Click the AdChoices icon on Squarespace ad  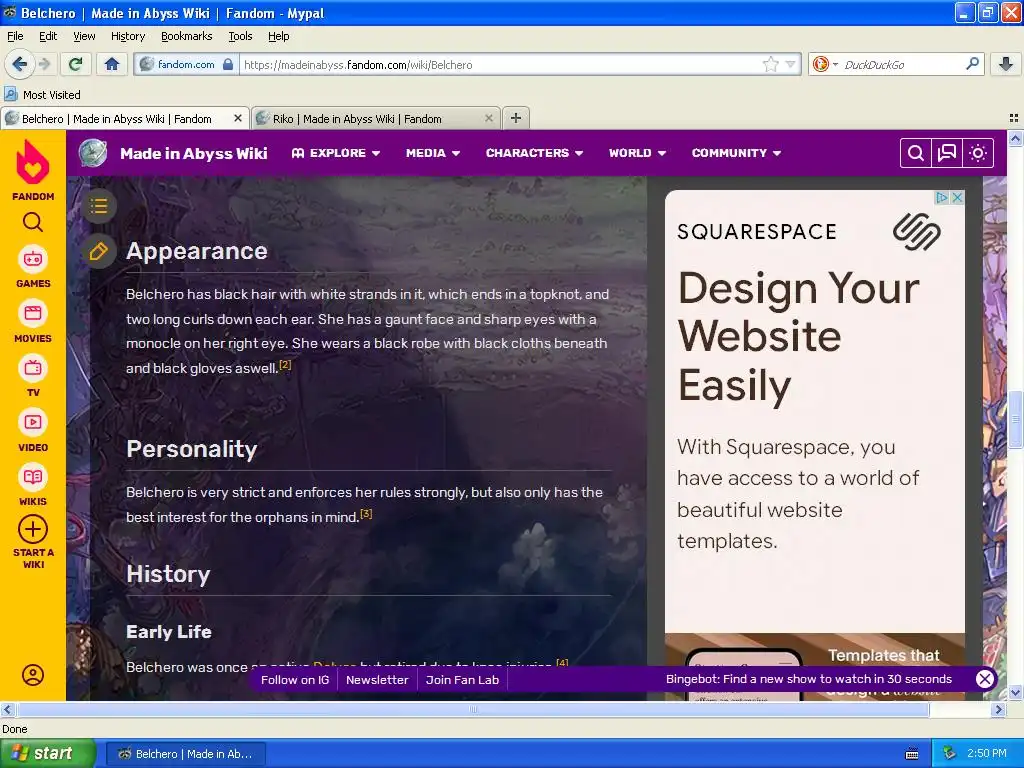click(x=941, y=197)
